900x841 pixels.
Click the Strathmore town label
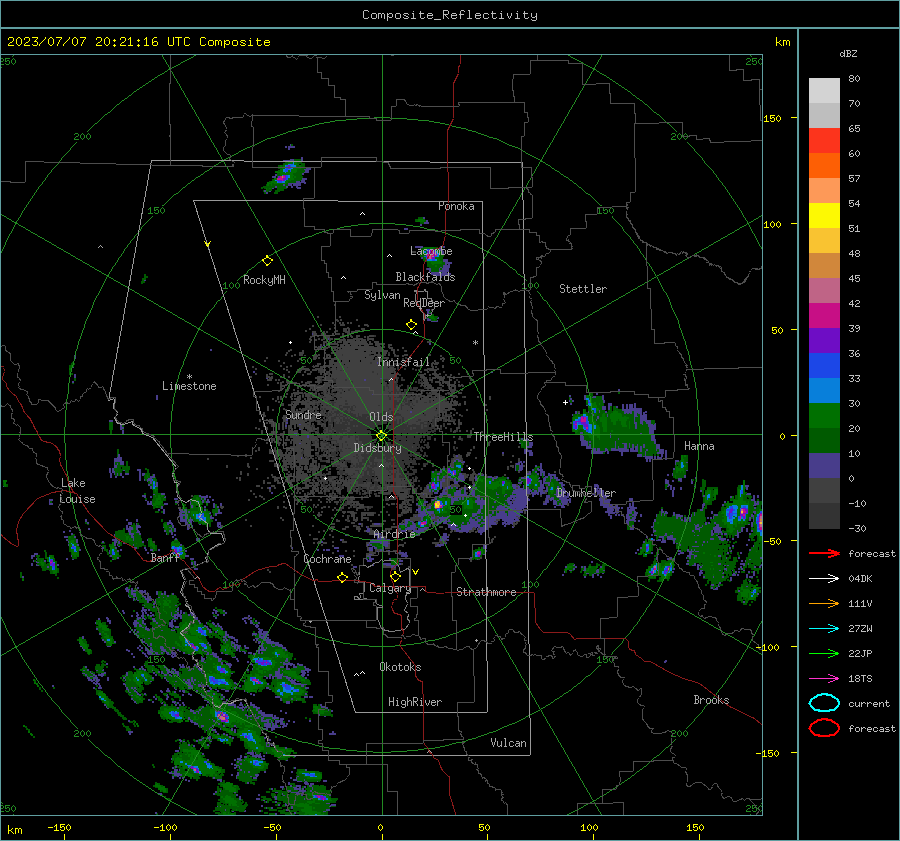point(486,592)
